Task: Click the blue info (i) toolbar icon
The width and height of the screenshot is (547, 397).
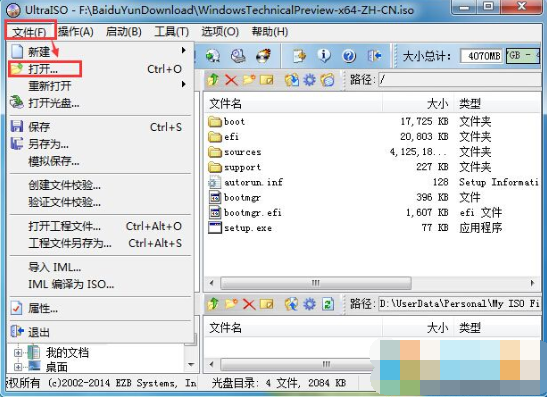Action: click(x=324, y=55)
